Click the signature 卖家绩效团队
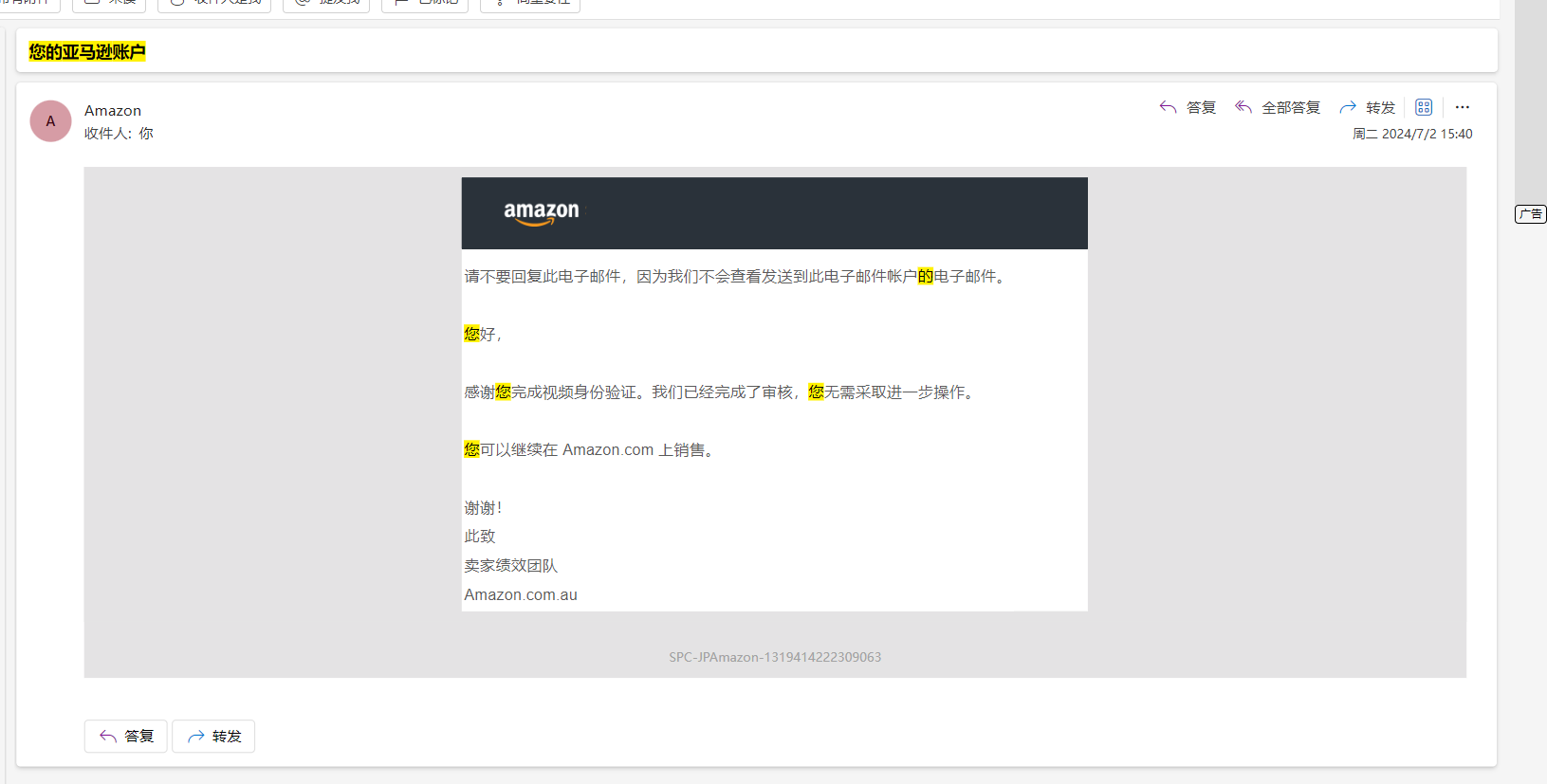The width and height of the screenshot is (1547, 784). 511,566
